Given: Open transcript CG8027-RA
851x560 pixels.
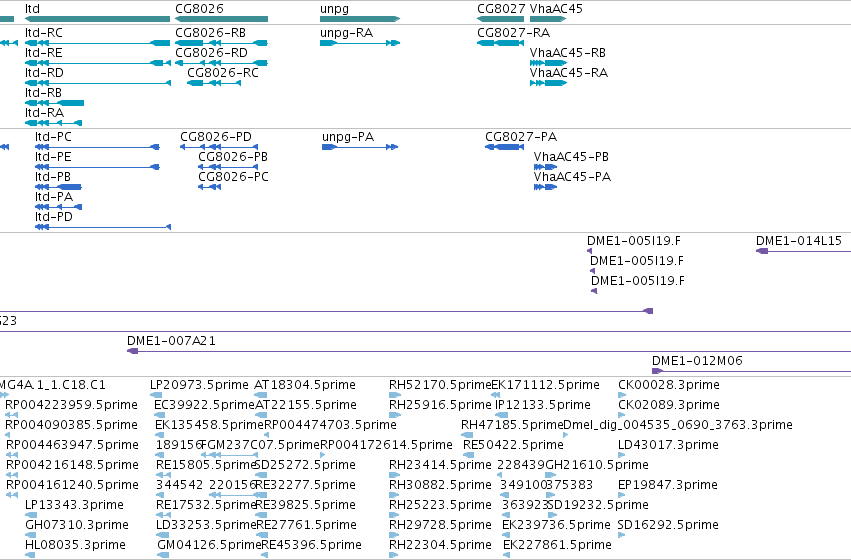Looking at the screenshot, I should click(x=513, y=33).
